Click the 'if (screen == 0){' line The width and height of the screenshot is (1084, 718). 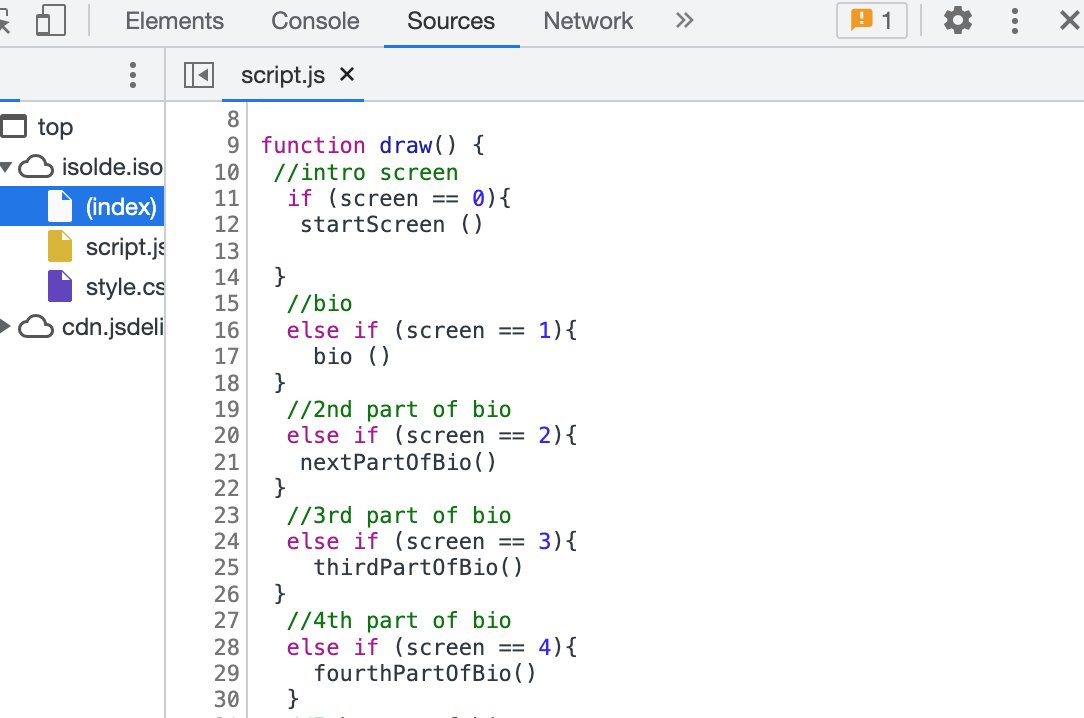click(x=399, y=198)
